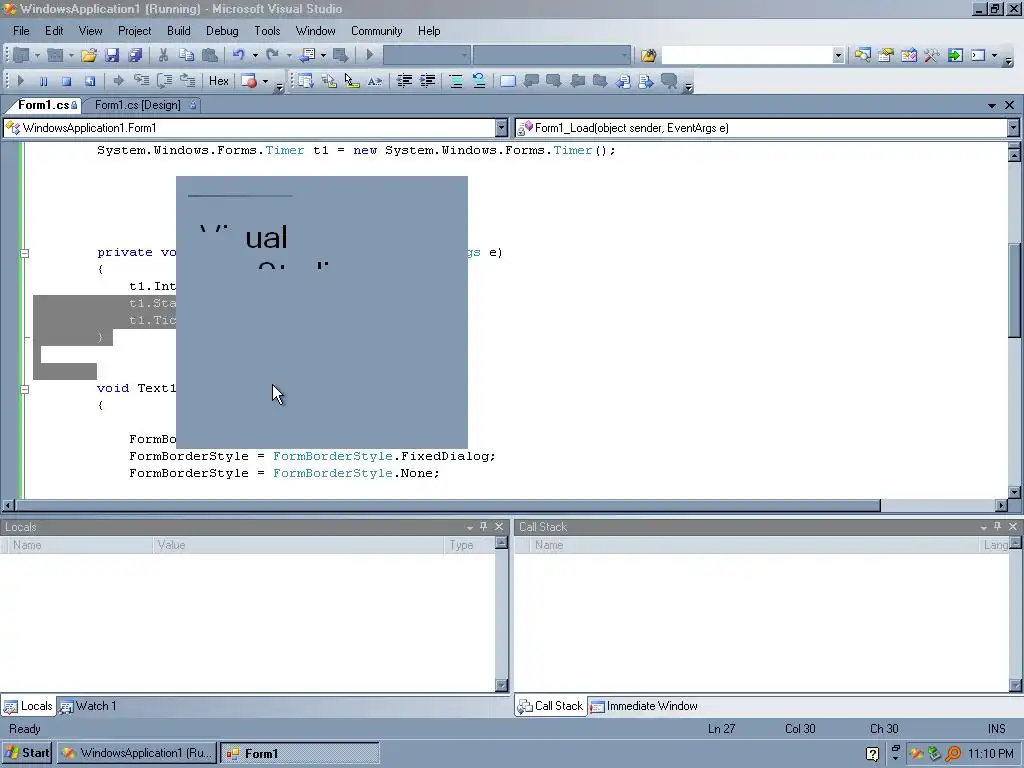Image resolution: width=1024 pixels, height=768 pixels.
Task: Open the Form1_Load members dropdown arrow
Action: pos(1013,128)
